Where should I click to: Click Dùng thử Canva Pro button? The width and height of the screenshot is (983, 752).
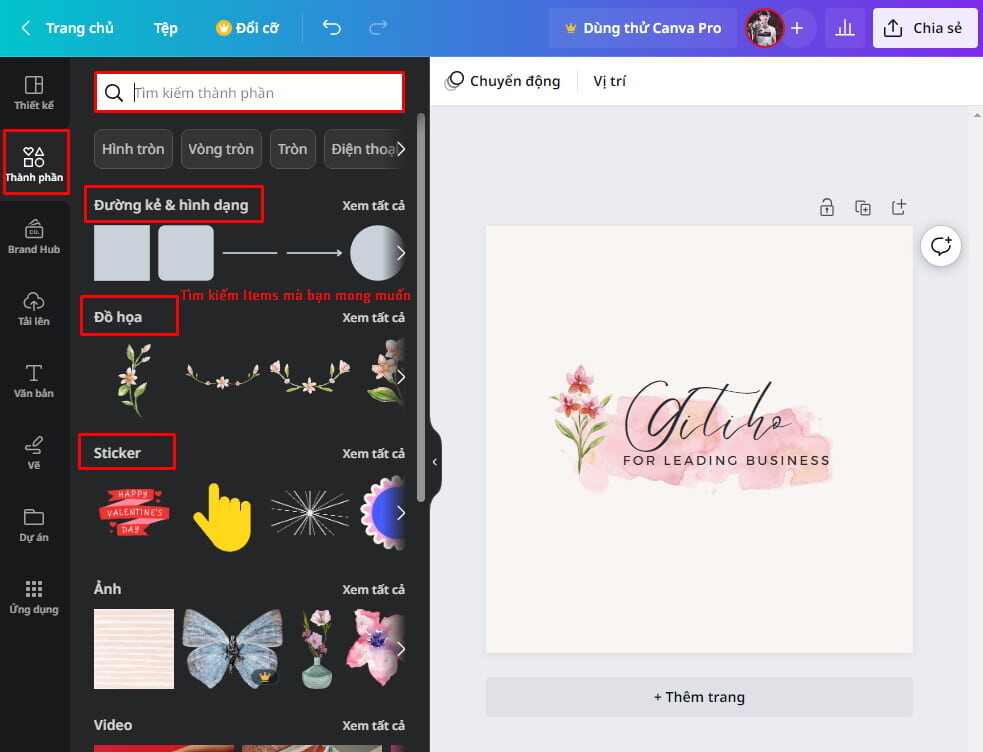[x=643, y=28]
